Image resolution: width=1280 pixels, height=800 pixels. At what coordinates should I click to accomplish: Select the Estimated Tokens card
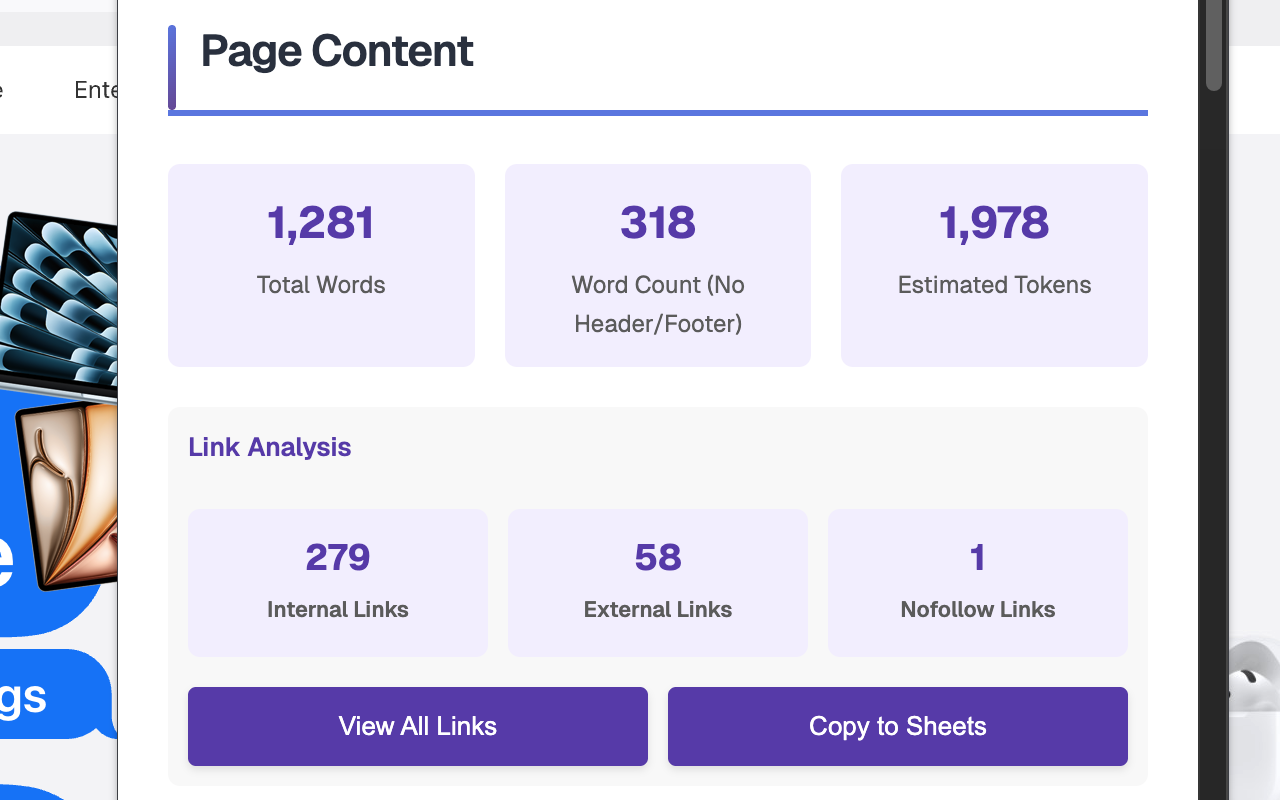tap(994, 265)
